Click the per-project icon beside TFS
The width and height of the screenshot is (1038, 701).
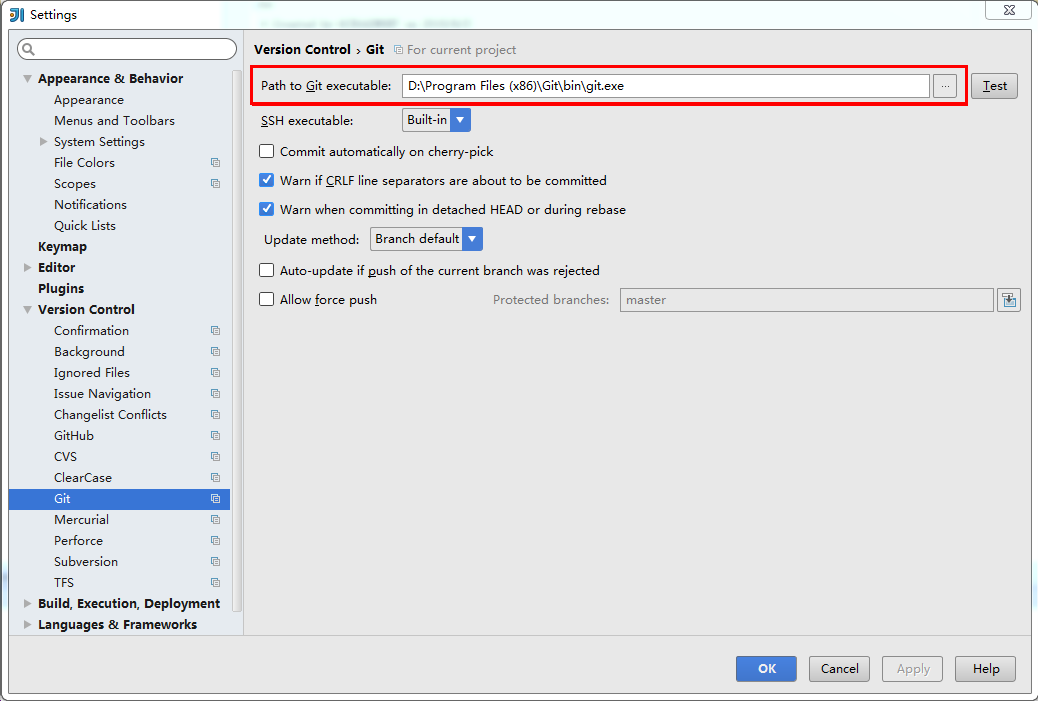215,583
